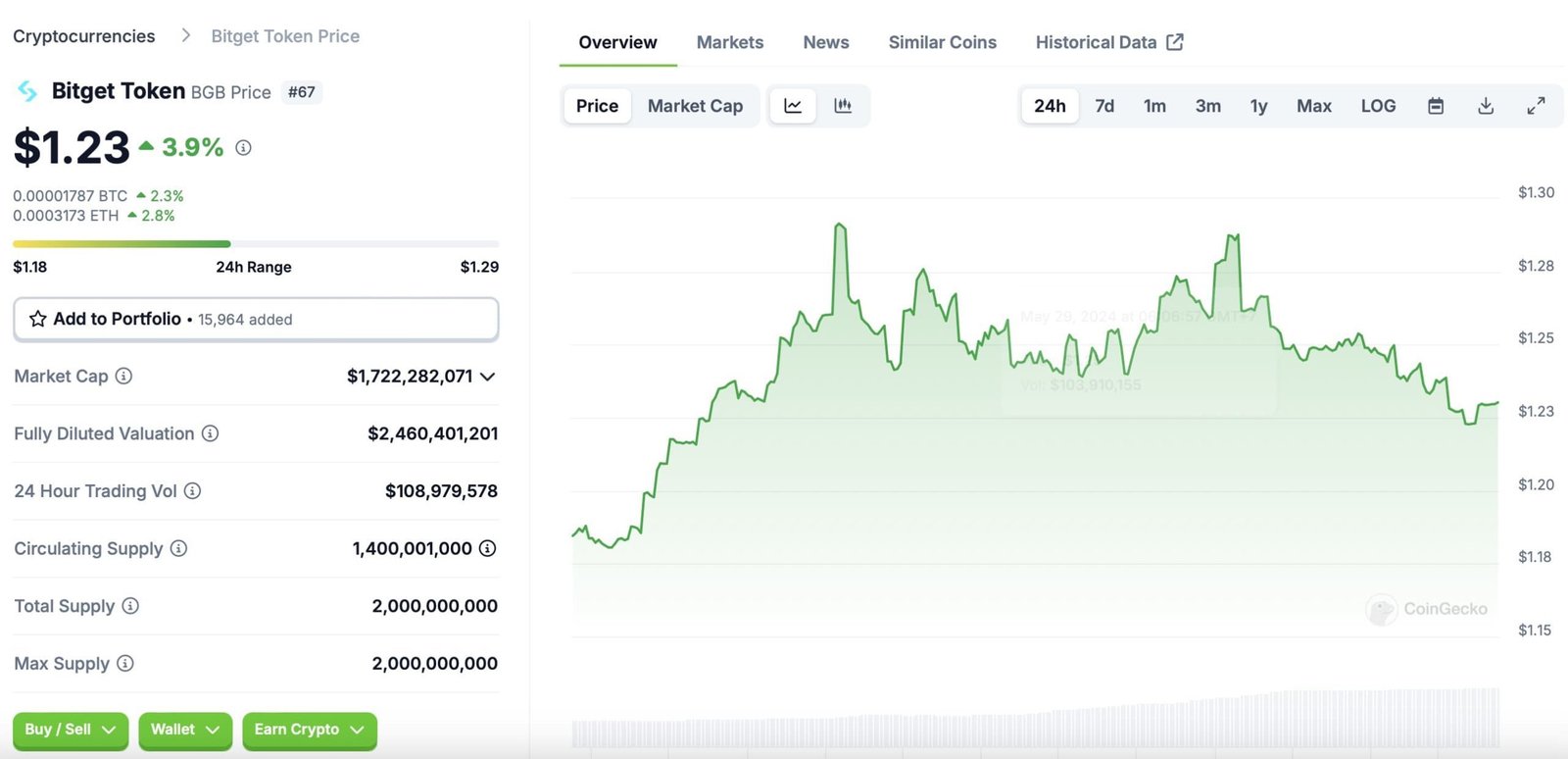Select the 1y time range

click(1259, 106)
